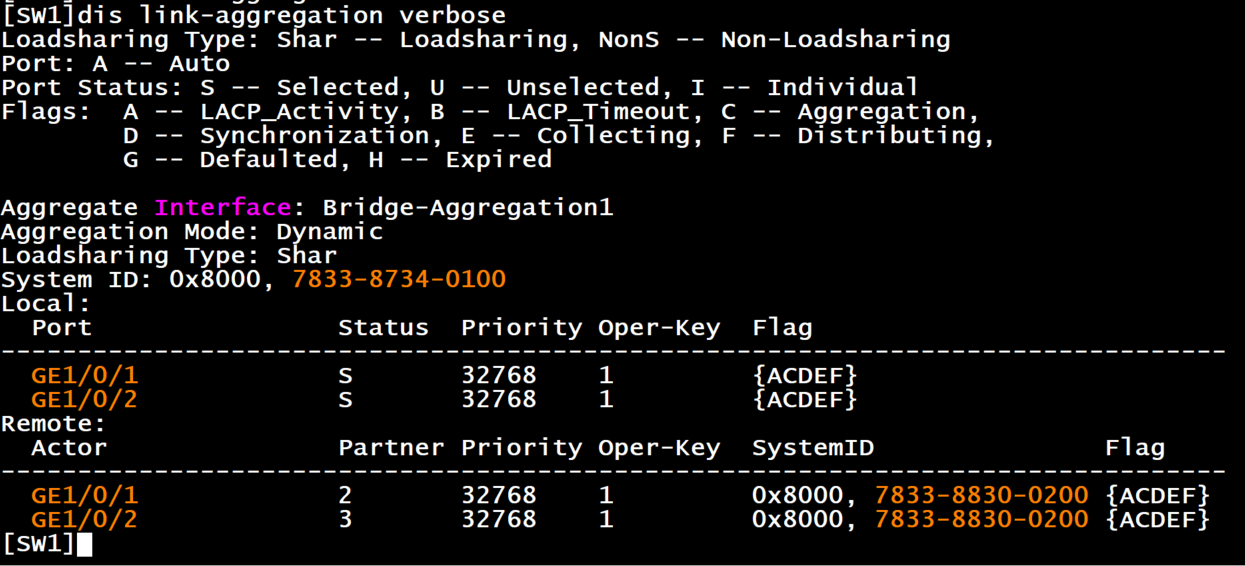Viewport: 1245px width, 566px height.
Task: Click the [SW1] prompt cursor at bottom
Action: click(84, 545)
